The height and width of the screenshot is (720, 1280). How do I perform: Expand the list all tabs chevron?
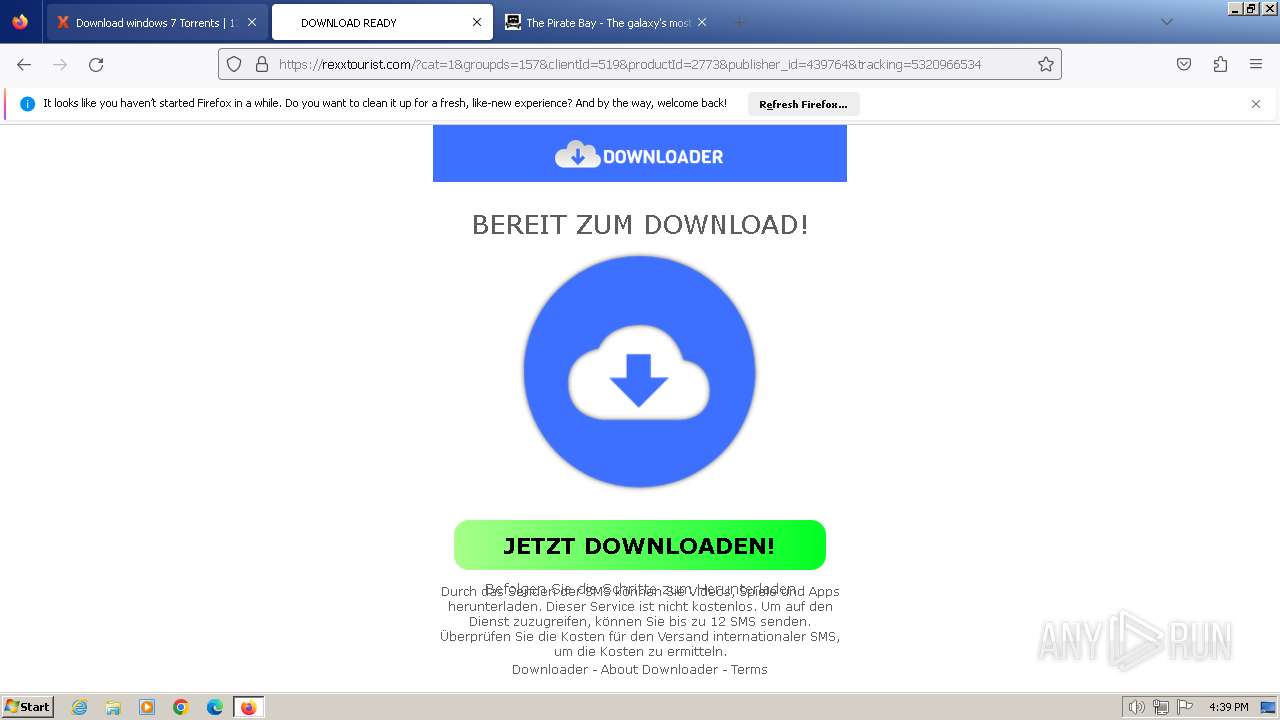1166,22
